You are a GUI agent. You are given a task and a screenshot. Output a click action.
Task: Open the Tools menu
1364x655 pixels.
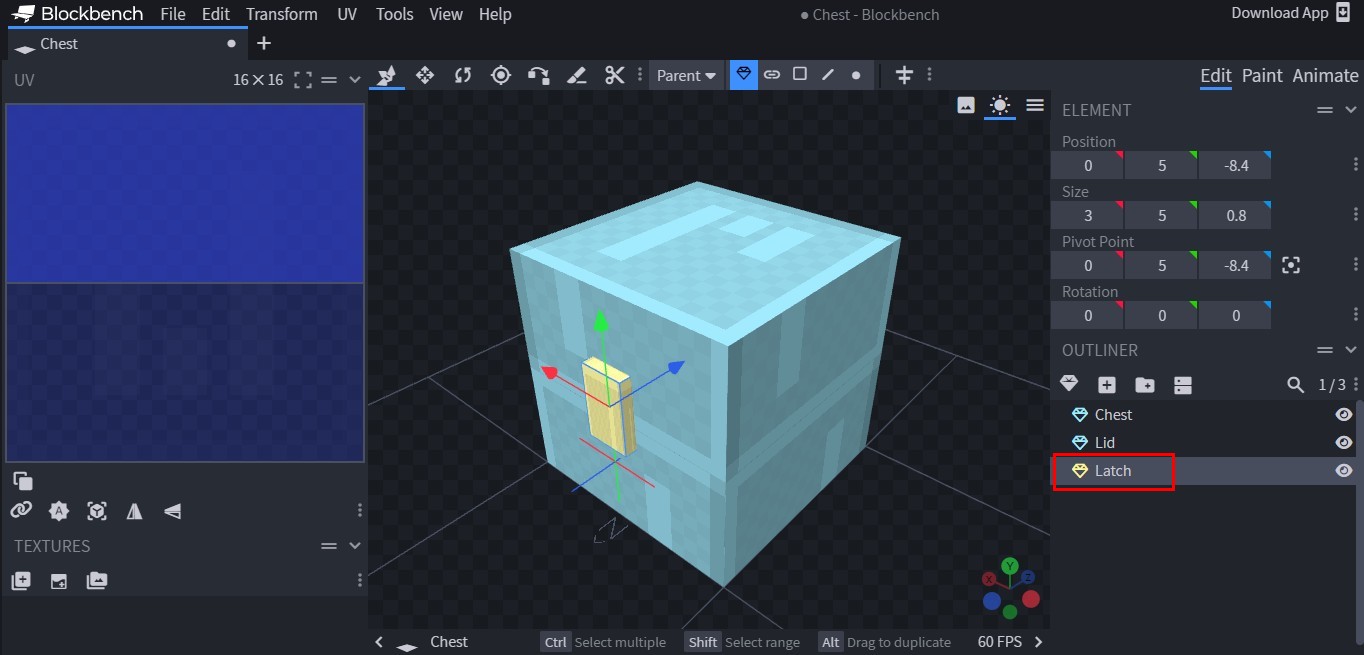(x=395, y=14)
